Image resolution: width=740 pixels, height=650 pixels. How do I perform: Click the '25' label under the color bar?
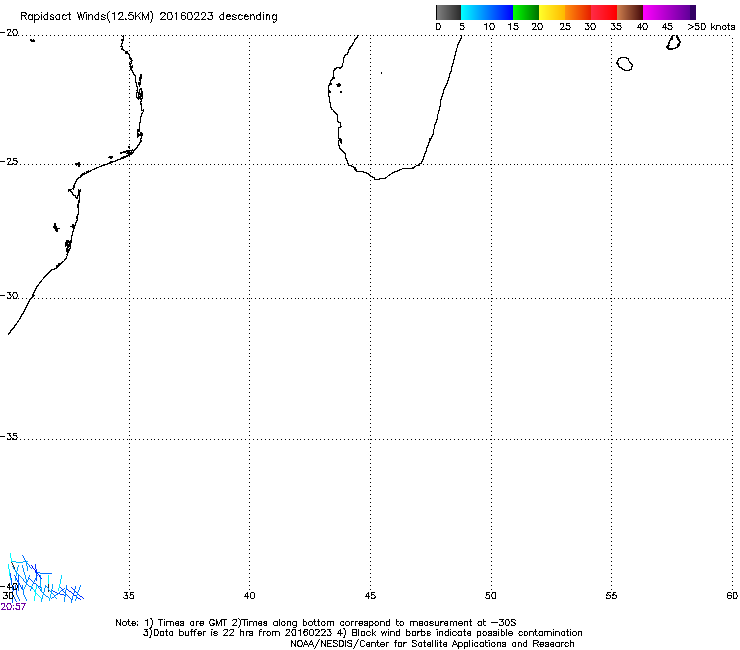pyautogui.click(x=565, y=27)
